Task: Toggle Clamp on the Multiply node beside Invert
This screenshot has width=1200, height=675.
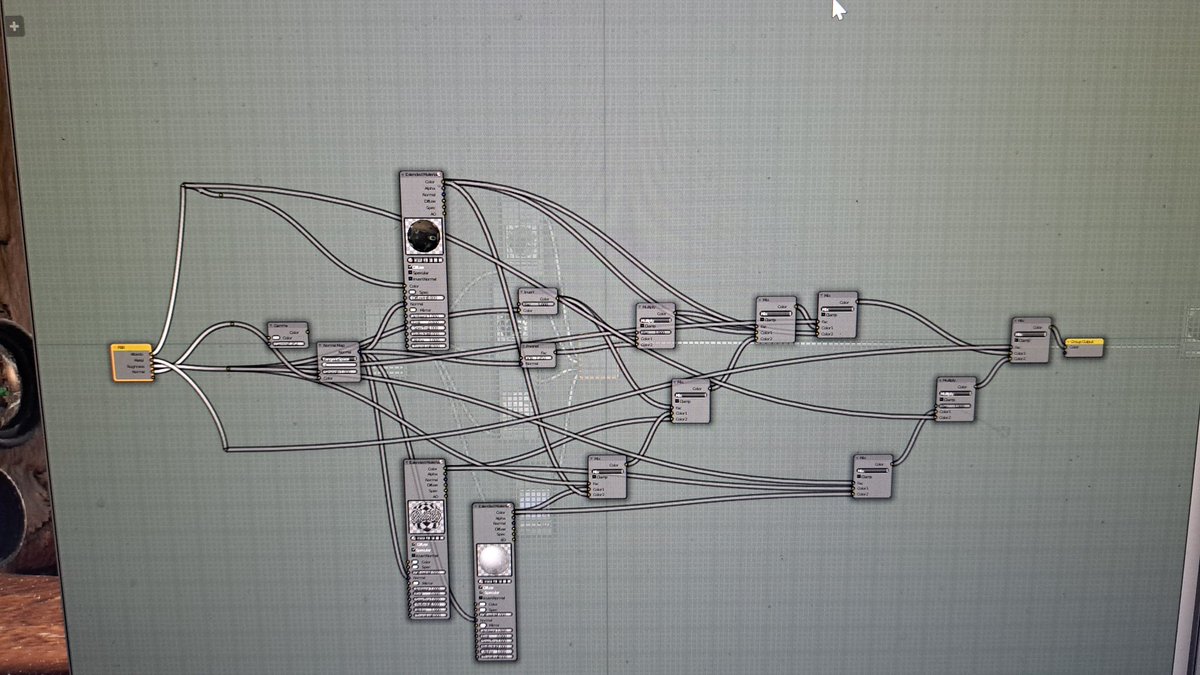Action: point(642,326)
